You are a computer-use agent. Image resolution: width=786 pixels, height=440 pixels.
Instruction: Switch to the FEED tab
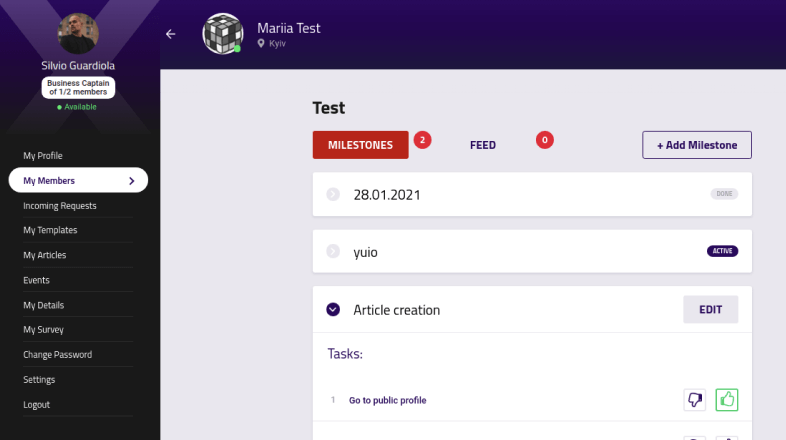pos(483,145)
